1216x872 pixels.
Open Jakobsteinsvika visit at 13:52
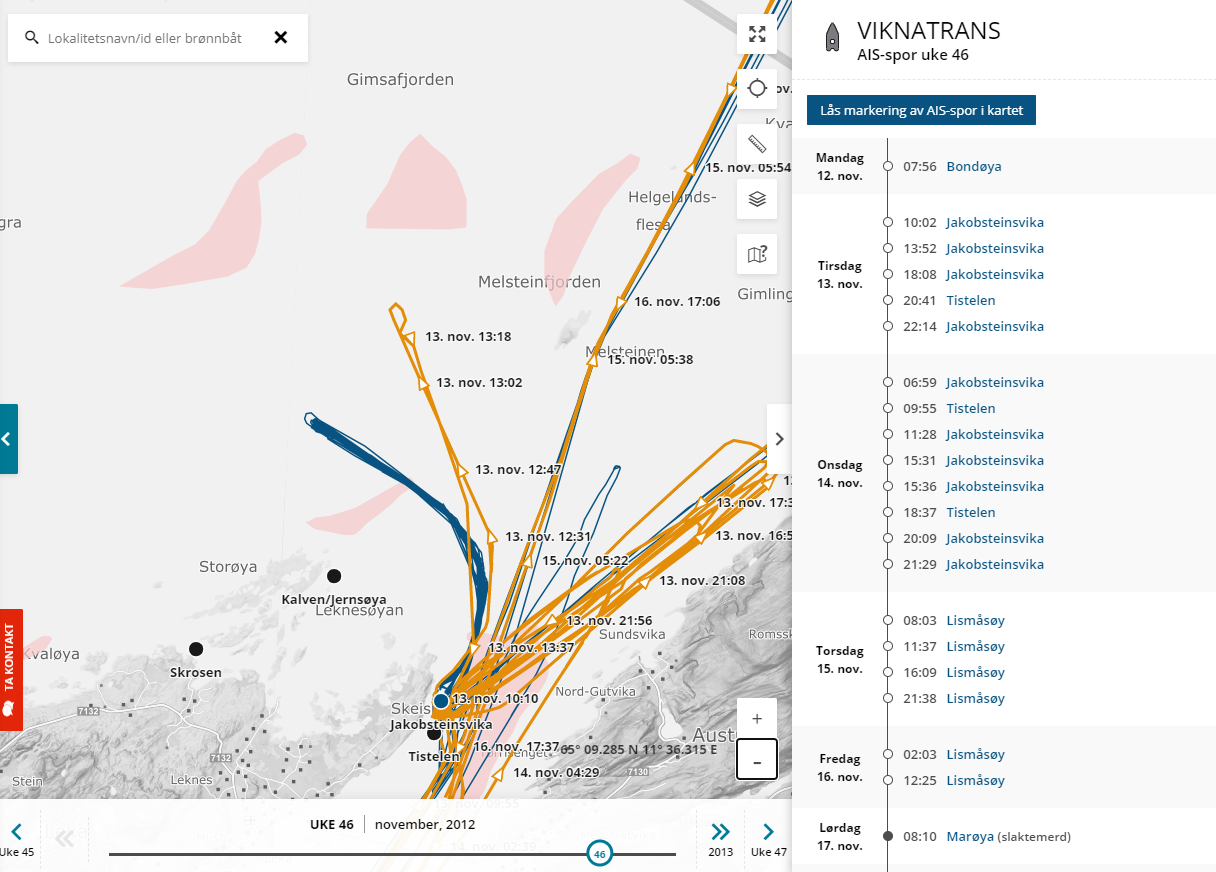pyautogui.click(x=995, y=248)
